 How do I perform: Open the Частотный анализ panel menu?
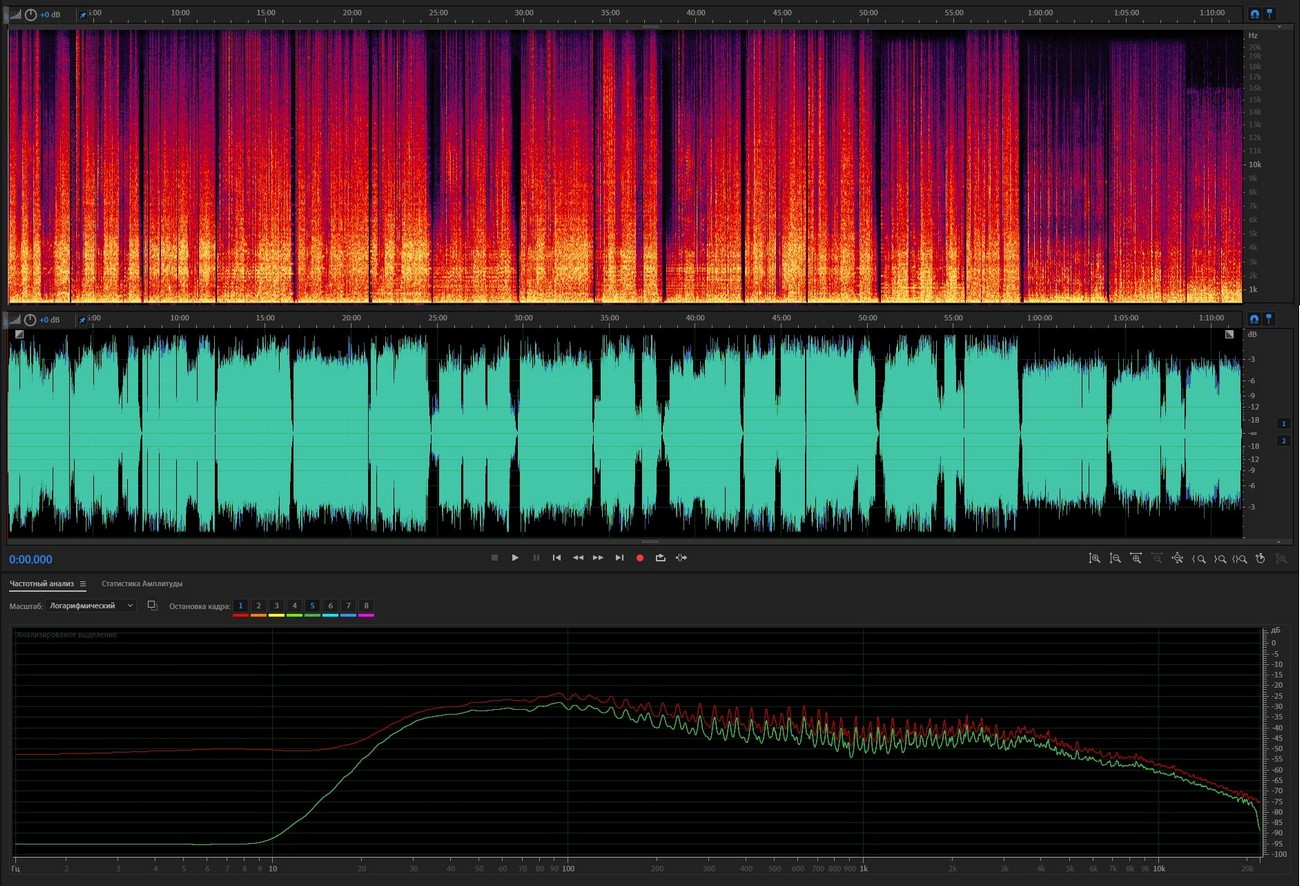point(83,584)
